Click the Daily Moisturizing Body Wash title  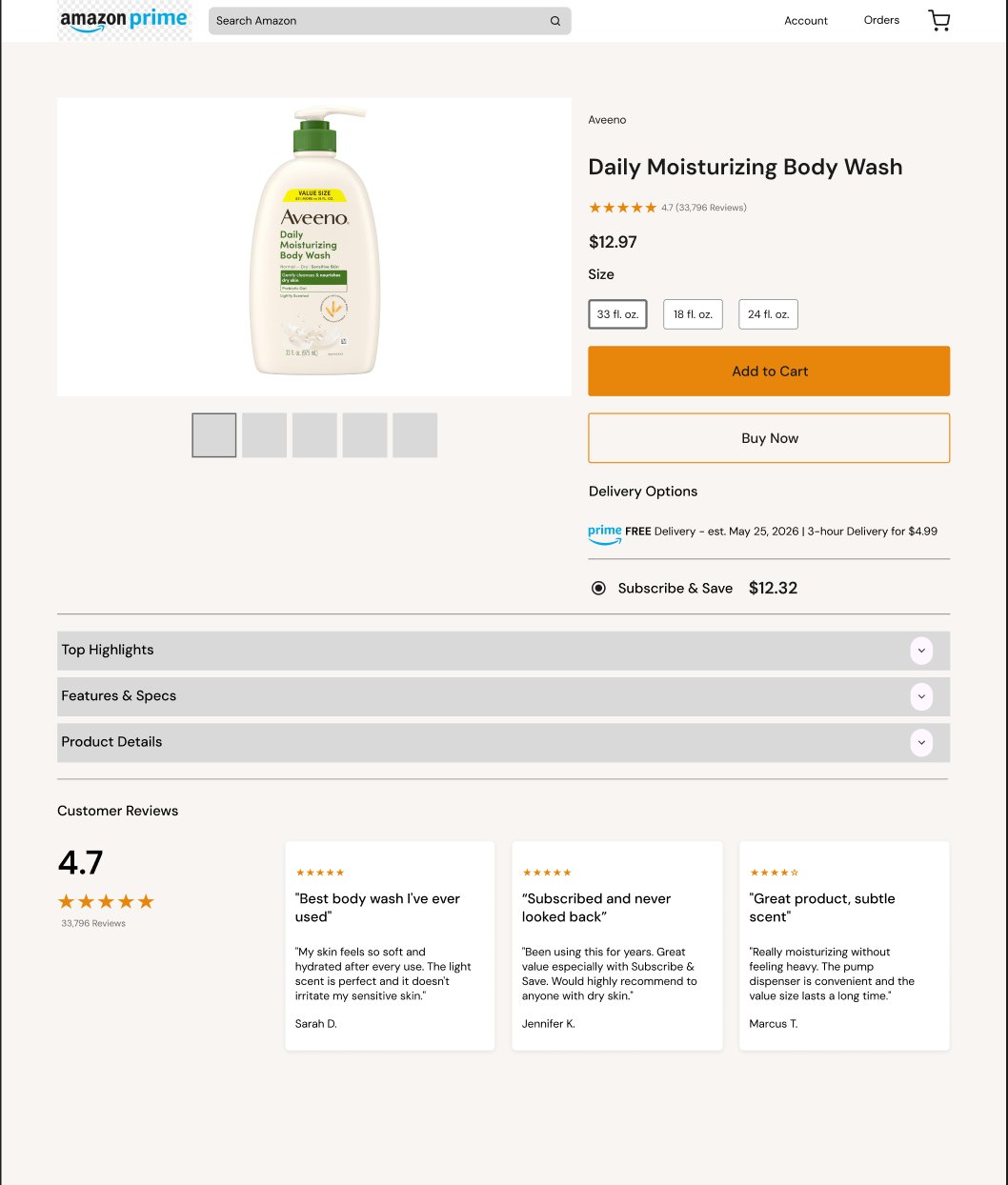coord(745,167)
